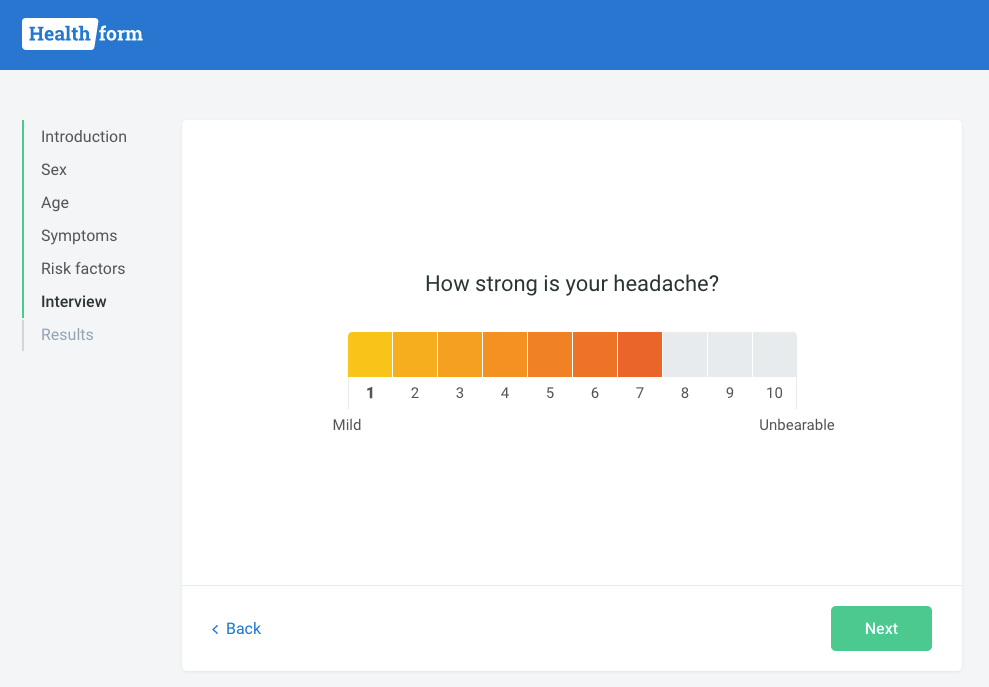Open the Age step in sidebar
The image size is (989, 687).
coord(55,203)
